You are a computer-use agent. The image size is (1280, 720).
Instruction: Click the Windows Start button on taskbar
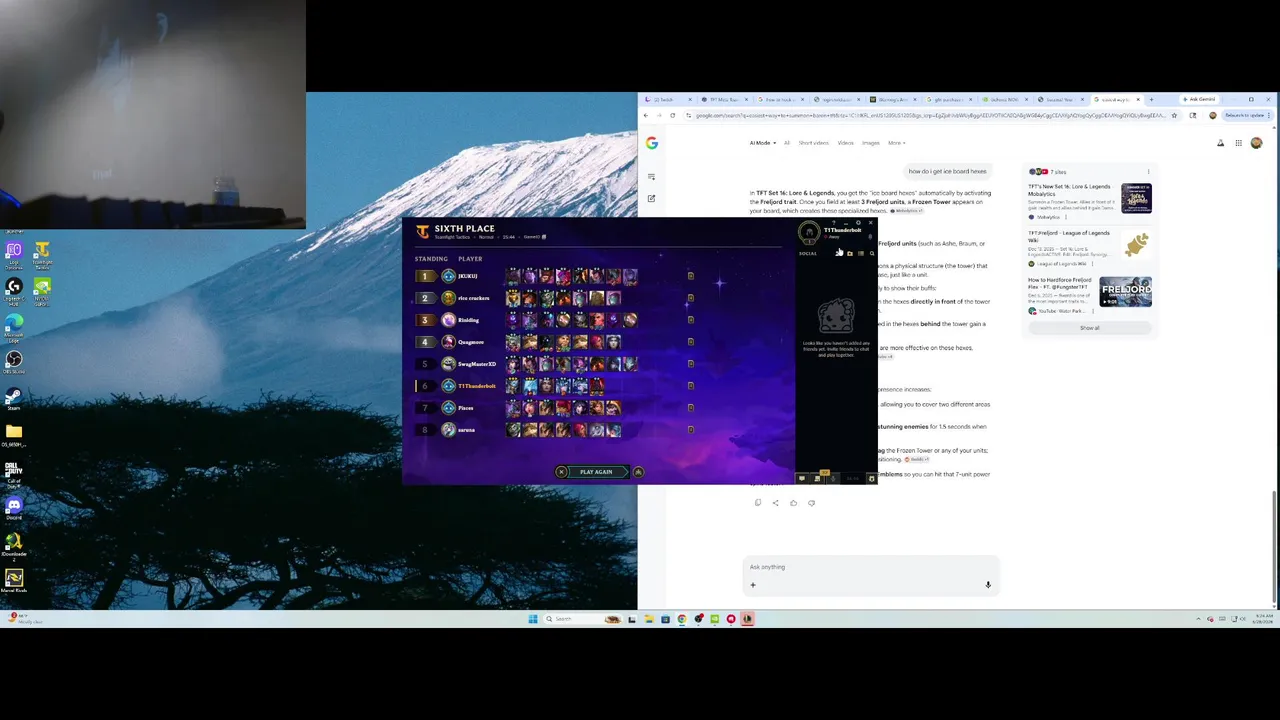[x=533, y=619]
